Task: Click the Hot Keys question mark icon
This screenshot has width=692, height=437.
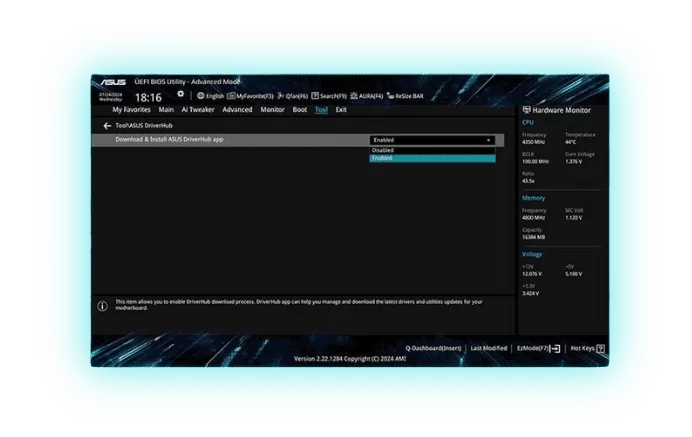Action: pos(600,348)
